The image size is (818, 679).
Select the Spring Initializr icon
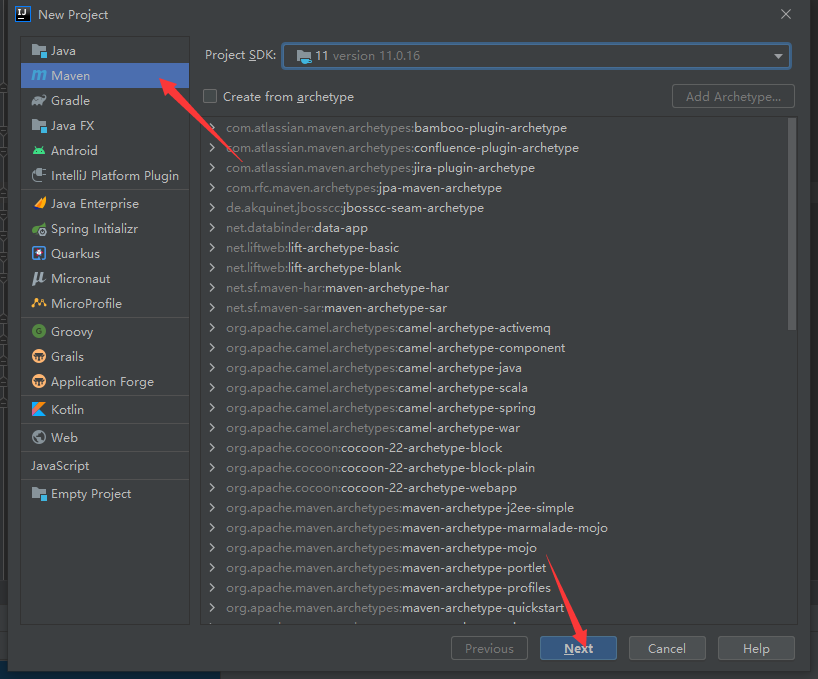(39, 229)
